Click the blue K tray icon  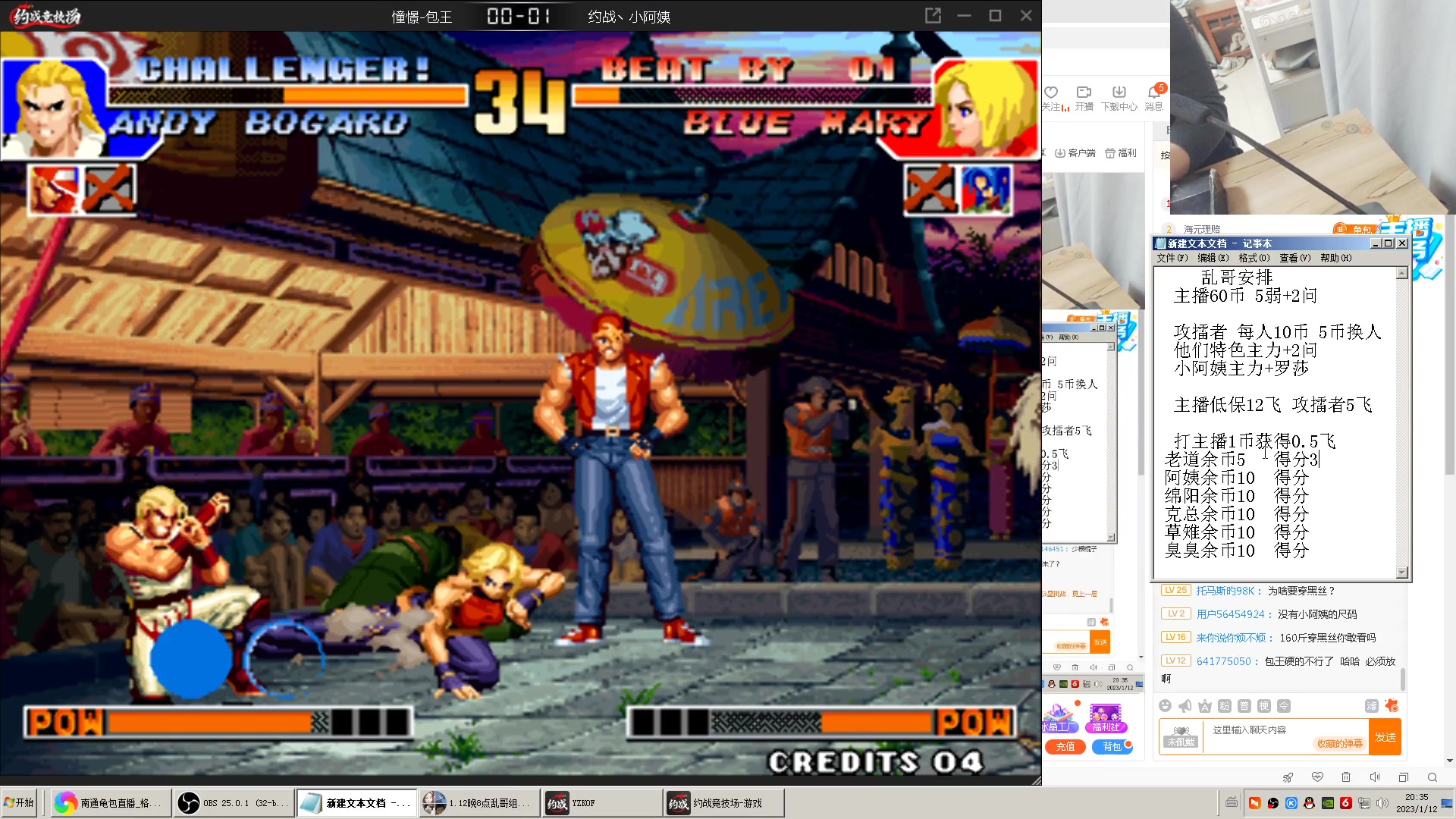tap(1291, 802)
